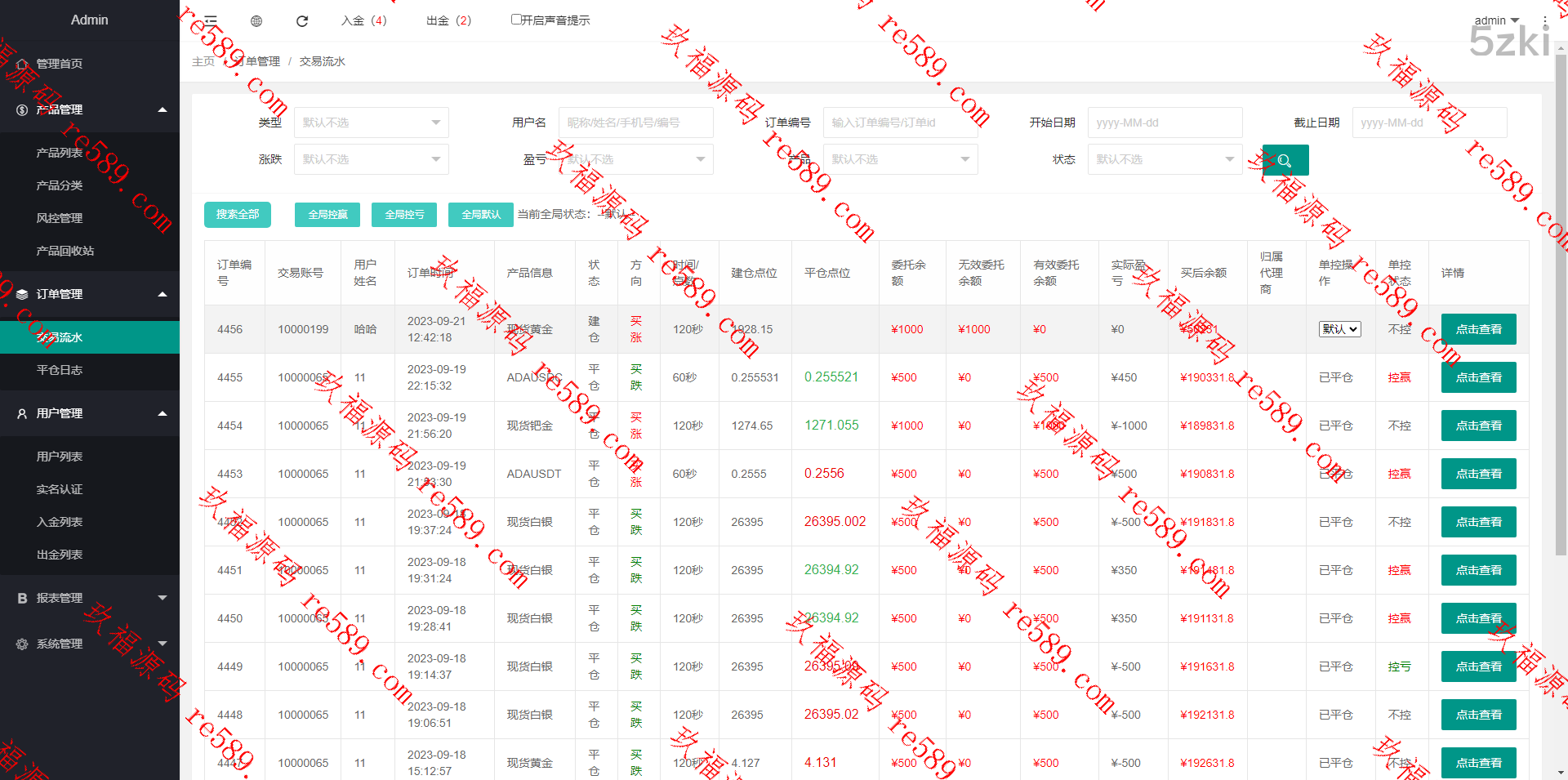The image size is (1568, 780).
Task: Click the 系统管理 gear icon
Action: 22,644
